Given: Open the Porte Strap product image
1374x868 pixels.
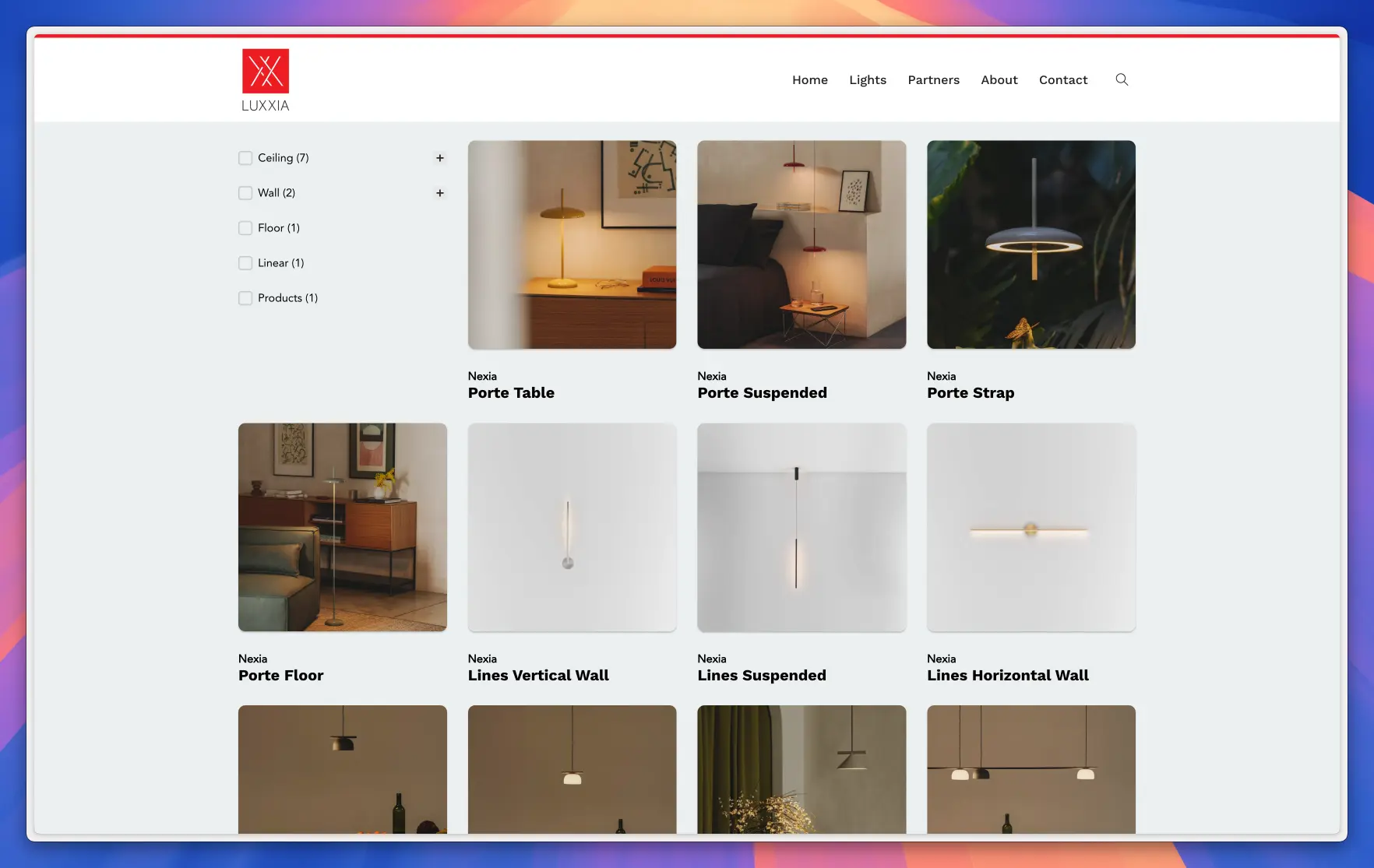Looking at the screenshot, I should tap(1031, 244).
